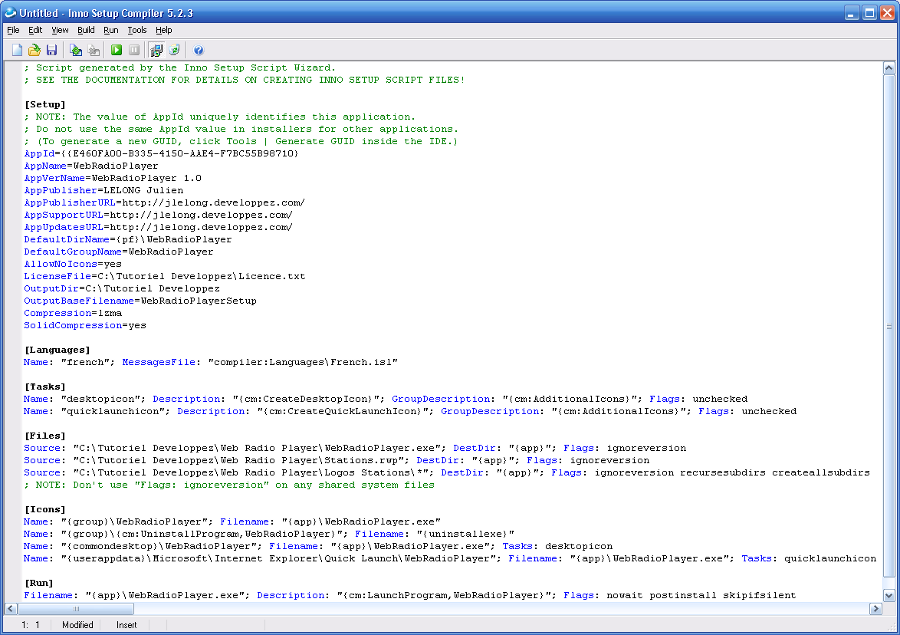This screenshot has width=900, height=635.
Task: Click the Stop Compile toolbar icon
Action: 94,50
